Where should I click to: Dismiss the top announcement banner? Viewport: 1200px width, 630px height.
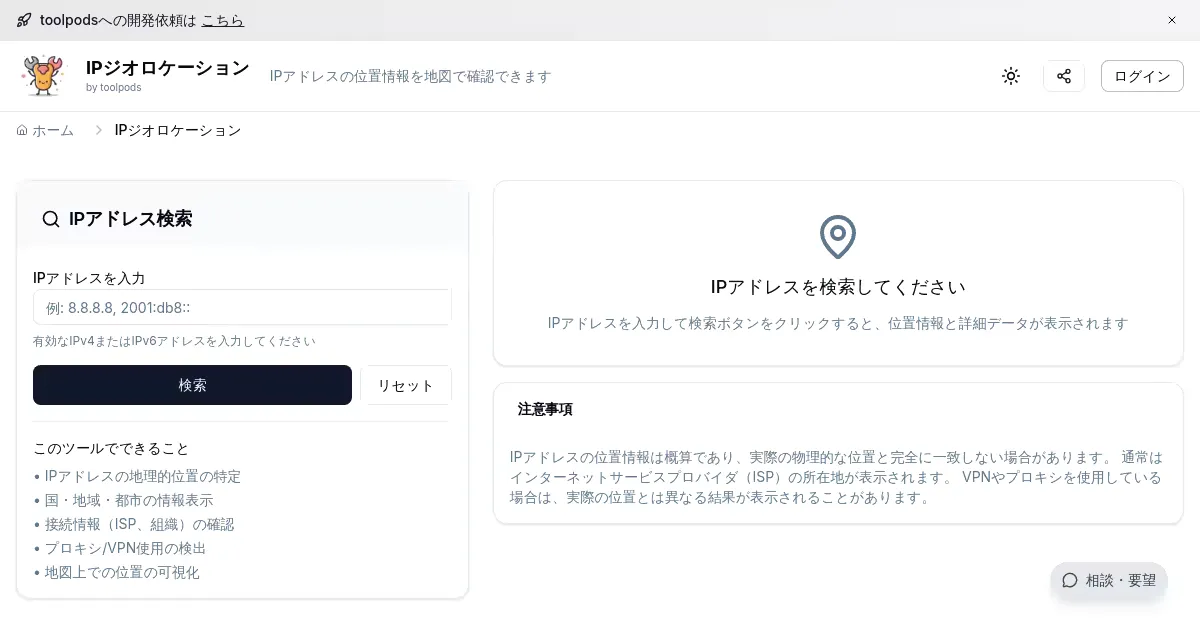(x=1172, y=20)
